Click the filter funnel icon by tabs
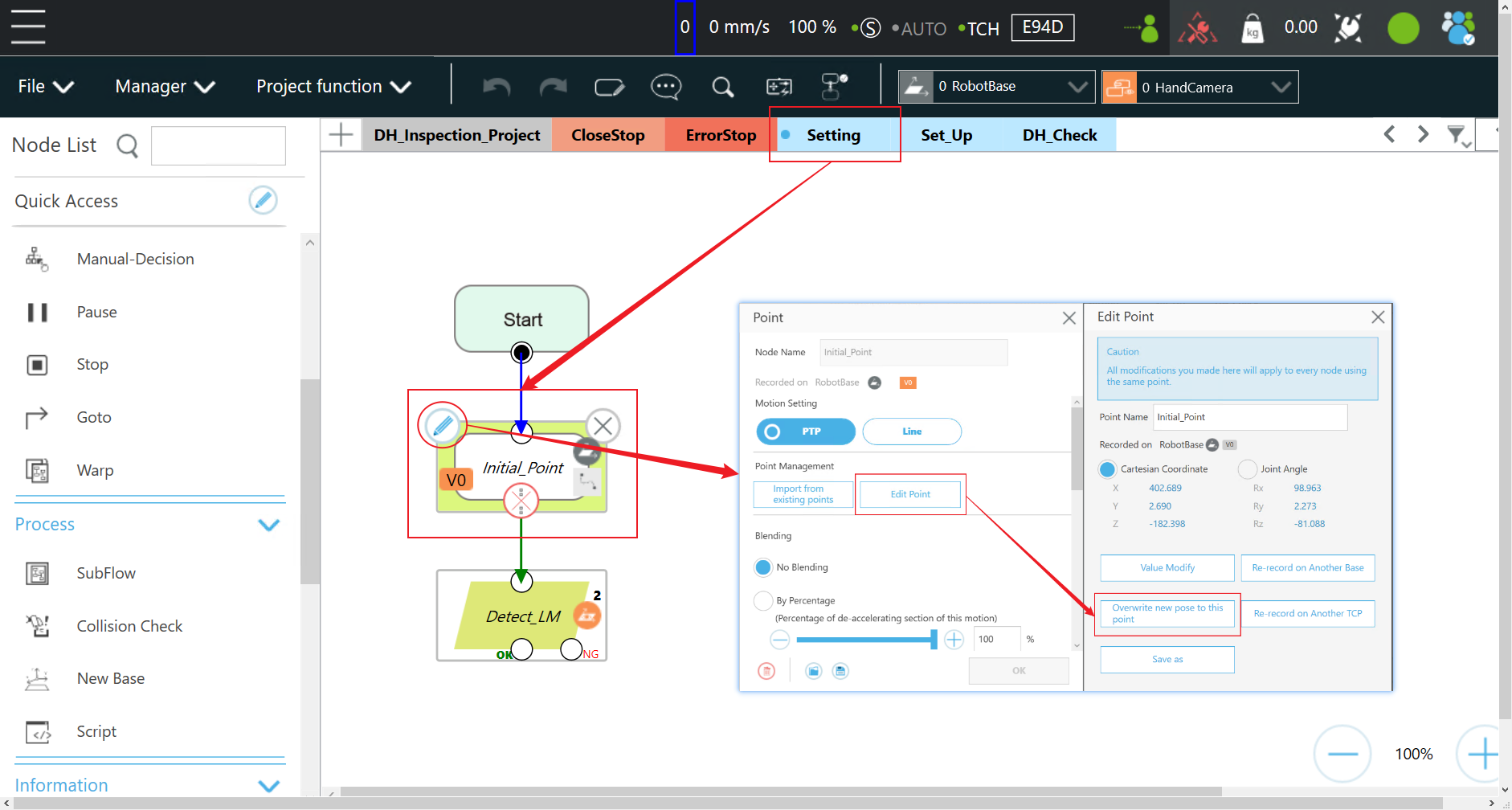This screenshot has width=1512, height=810. [x=1457, y=135]
